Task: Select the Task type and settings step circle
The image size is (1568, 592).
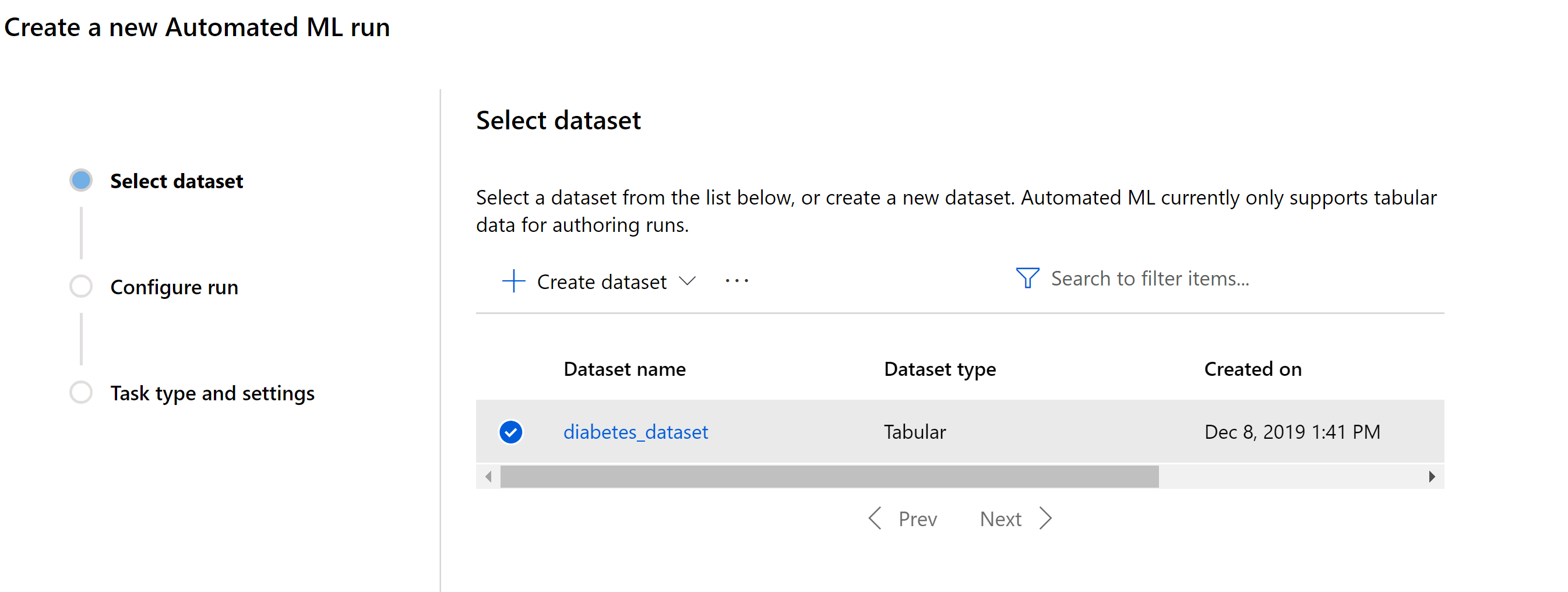Action: point(81,393)
